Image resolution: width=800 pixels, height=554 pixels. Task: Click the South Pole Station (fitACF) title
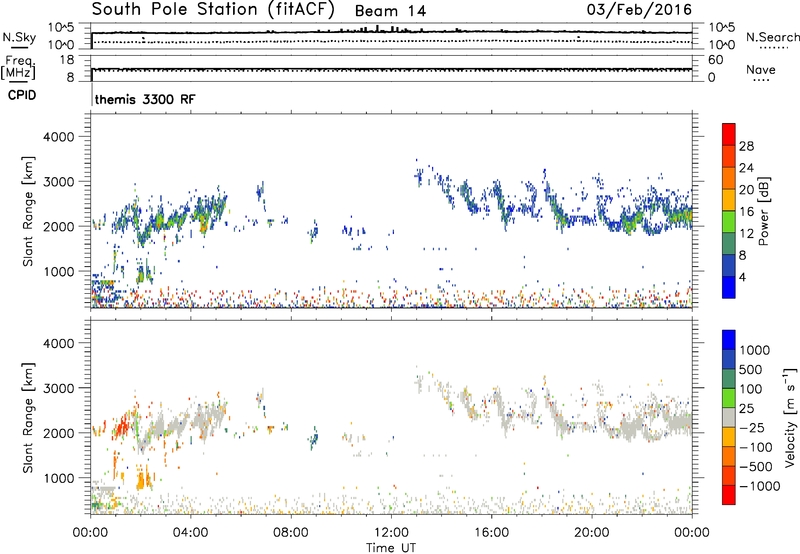213,9
